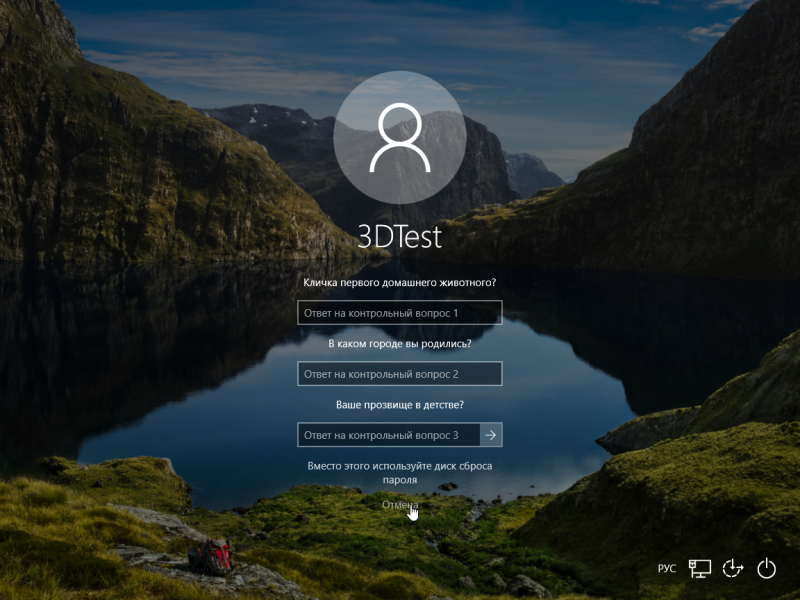The image size is (800, 600).
Task: Switch input language via РУС indicator
Action: pos(667,568)
